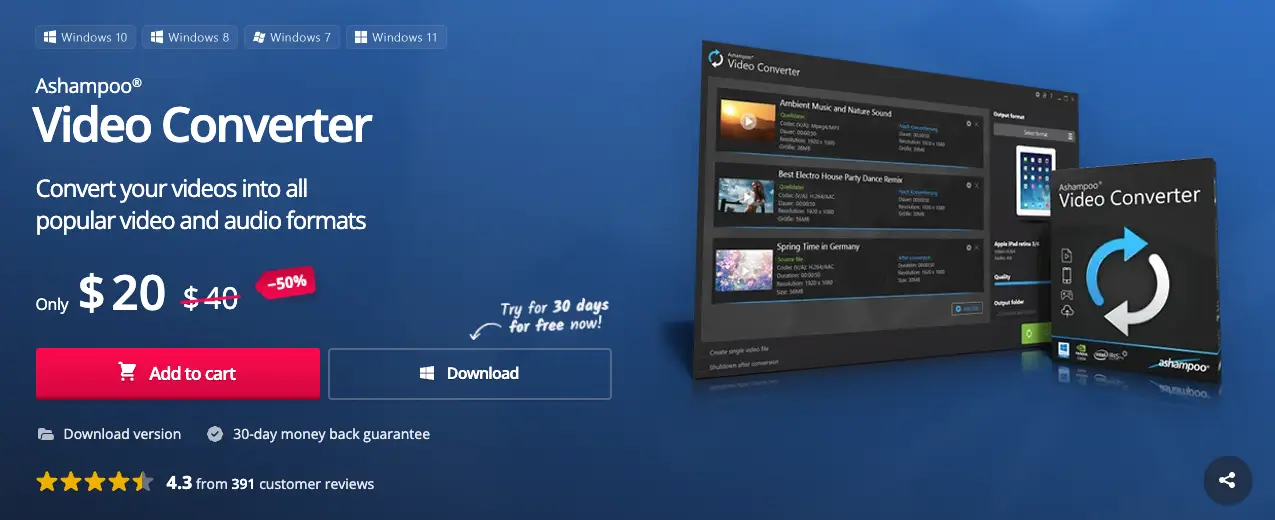The height and width of the screenshot is (520, 1275).
Task: Click the Windows 10 compatibility badge
Action: (x=85, y=38)
